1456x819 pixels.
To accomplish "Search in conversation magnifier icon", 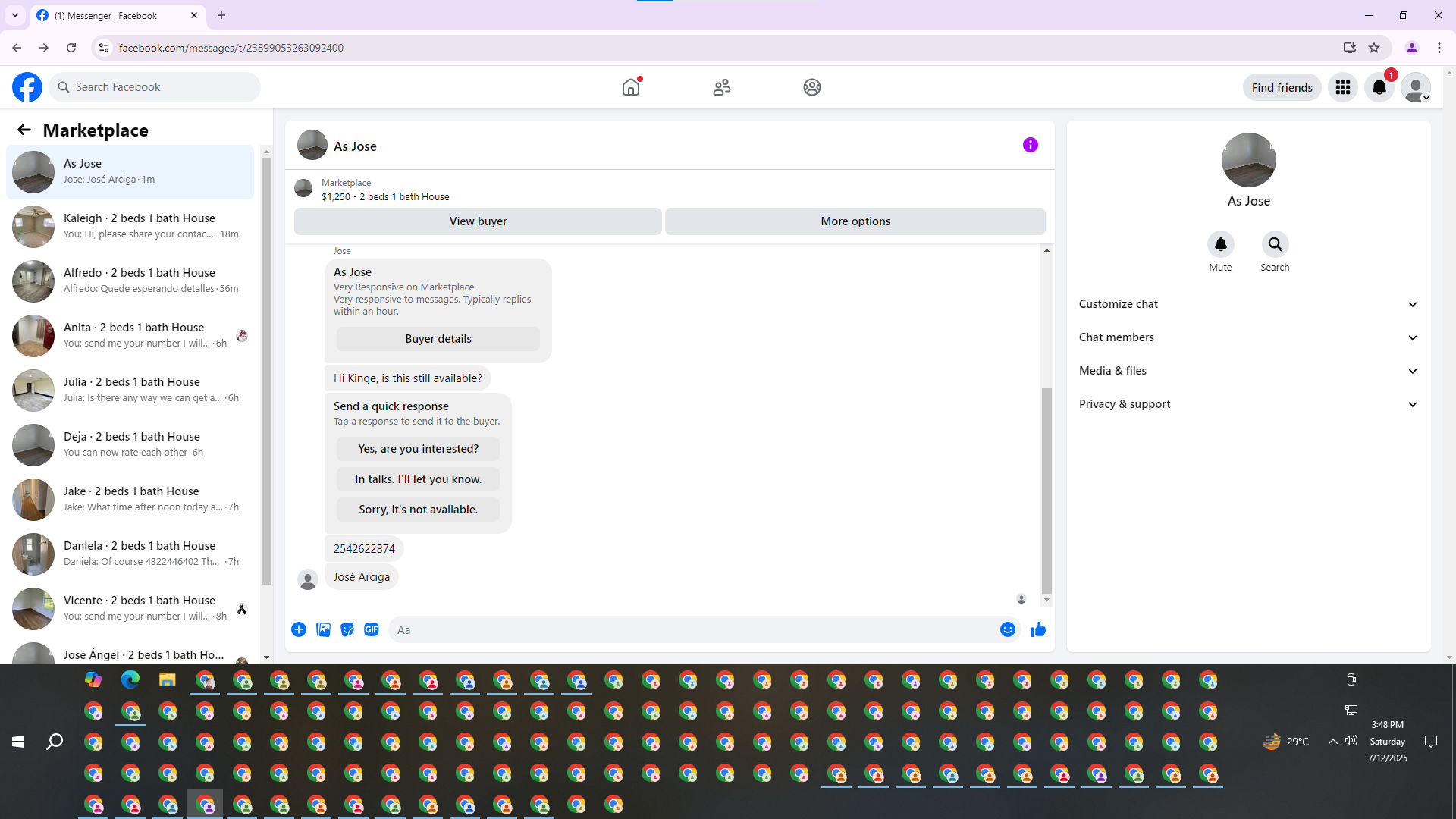I will click(x=1275, y=244).
